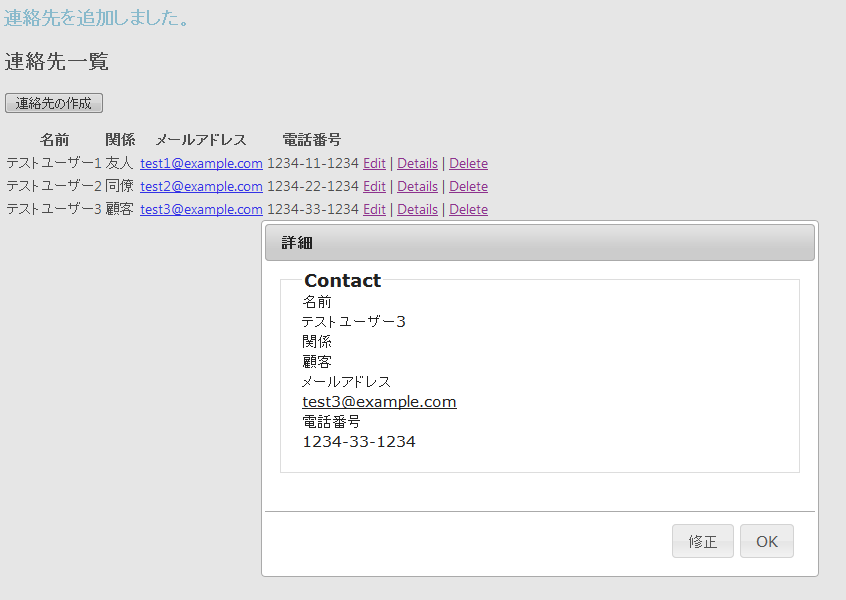
Task: Edit テストユーザー2 contact
Action: click(x=374, y=187)
